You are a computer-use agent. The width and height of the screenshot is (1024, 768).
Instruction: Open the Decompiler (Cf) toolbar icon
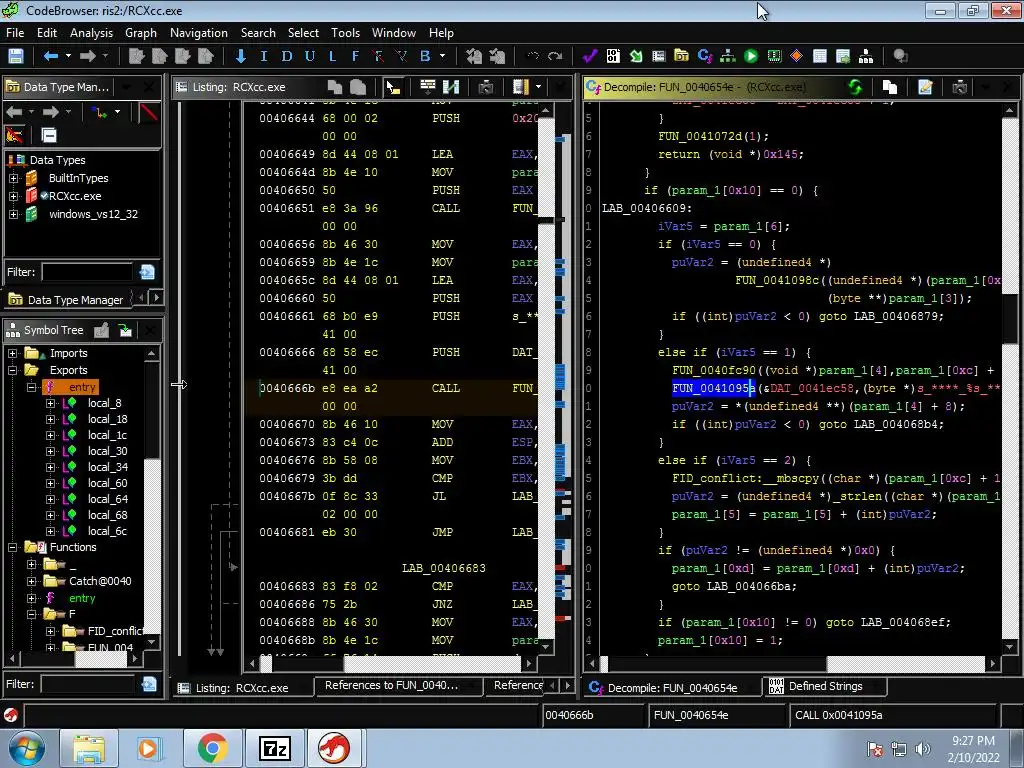(x=705, y=56)
